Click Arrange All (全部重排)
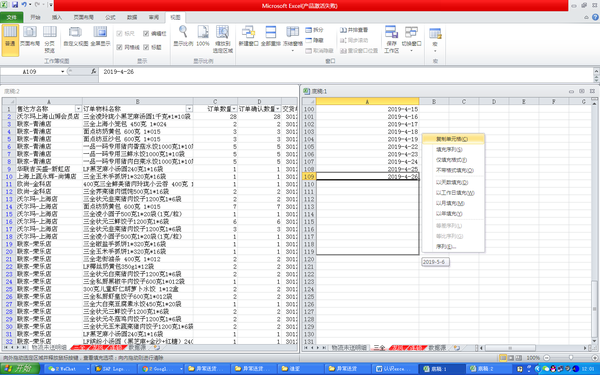This screenshot has height=375, width=600. click(271, 37)
